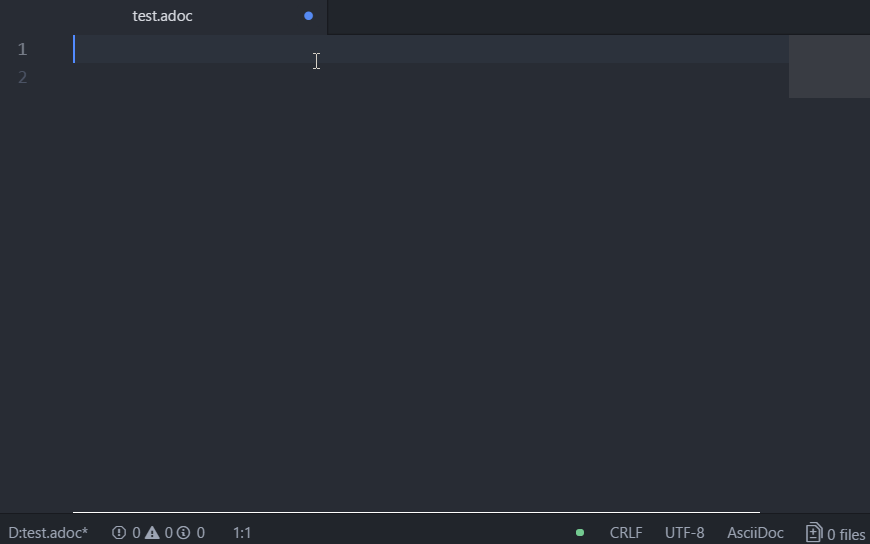
Task: Click the linter error count icon
Action: [119, 533]
